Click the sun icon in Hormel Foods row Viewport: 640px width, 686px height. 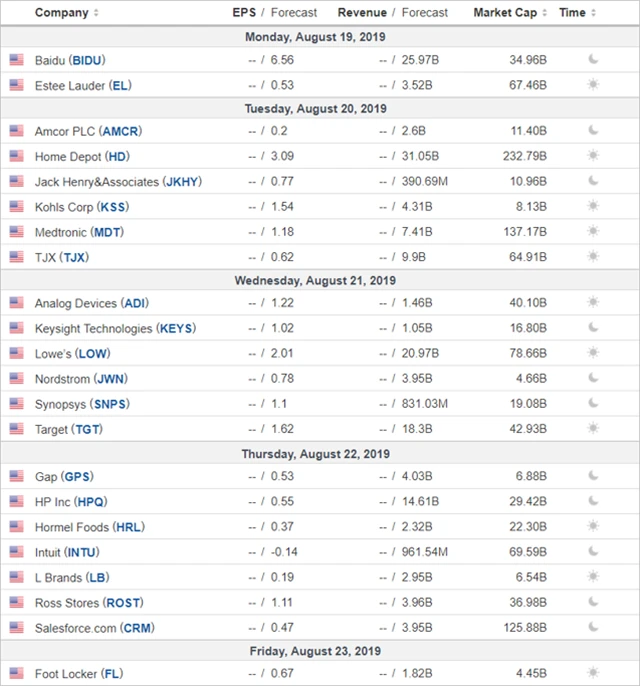[x=593, y=527]
